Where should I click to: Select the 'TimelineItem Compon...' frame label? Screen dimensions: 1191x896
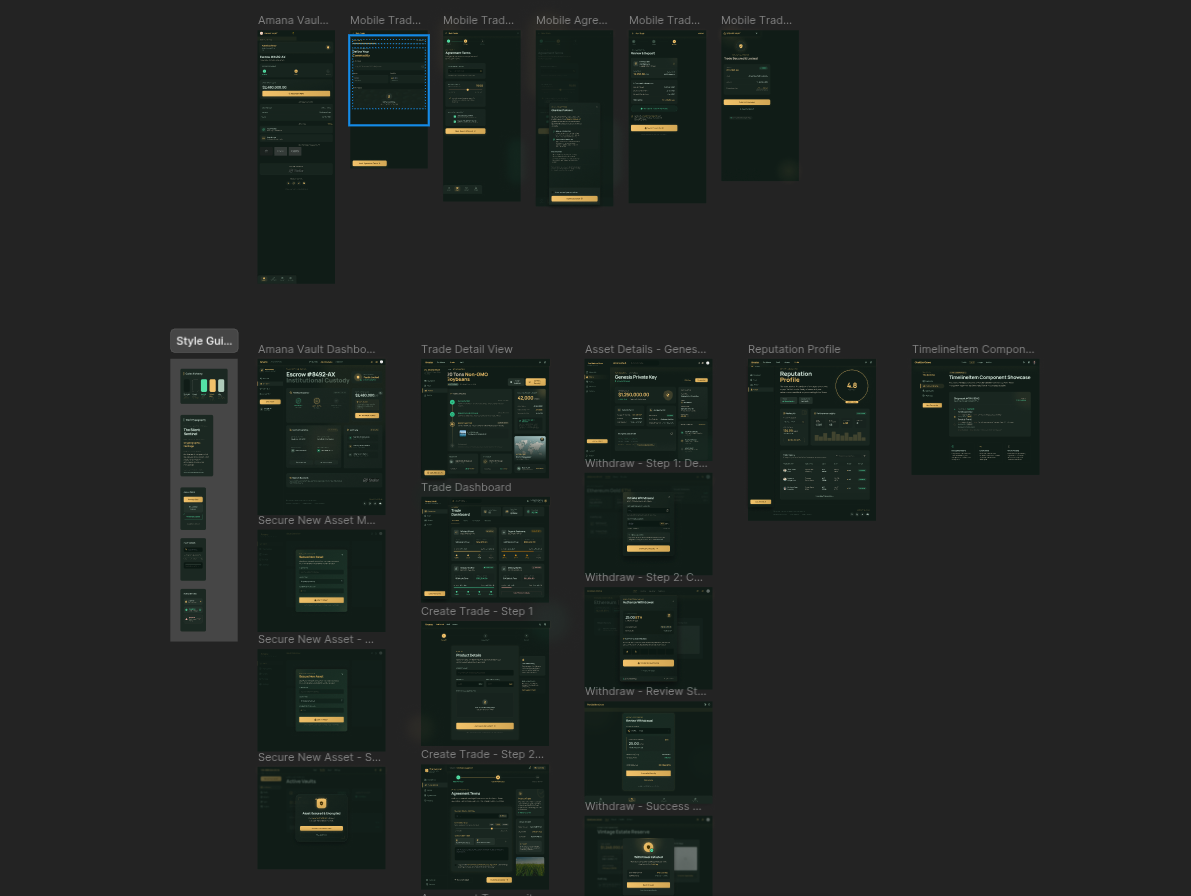tap(973, 349)
